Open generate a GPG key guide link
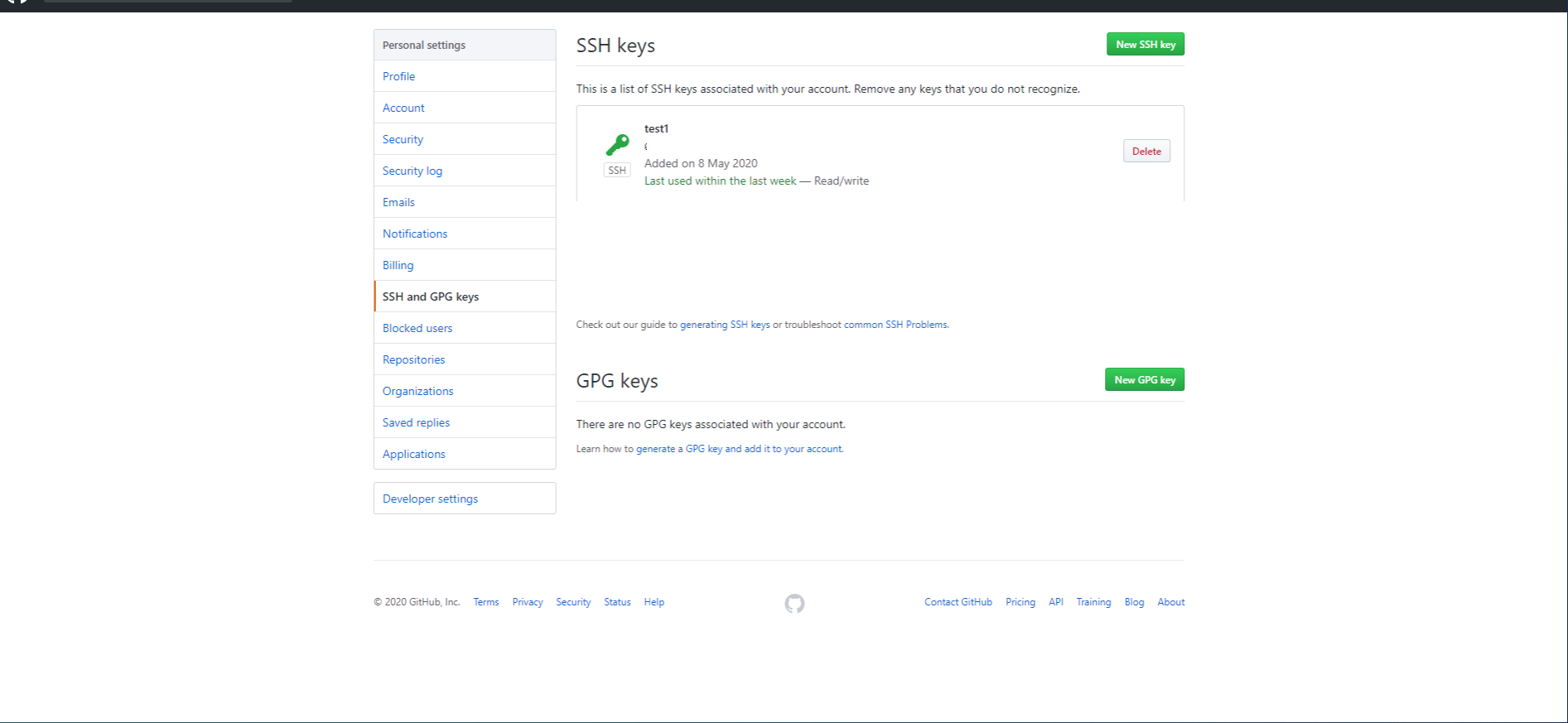 [740, 449]
